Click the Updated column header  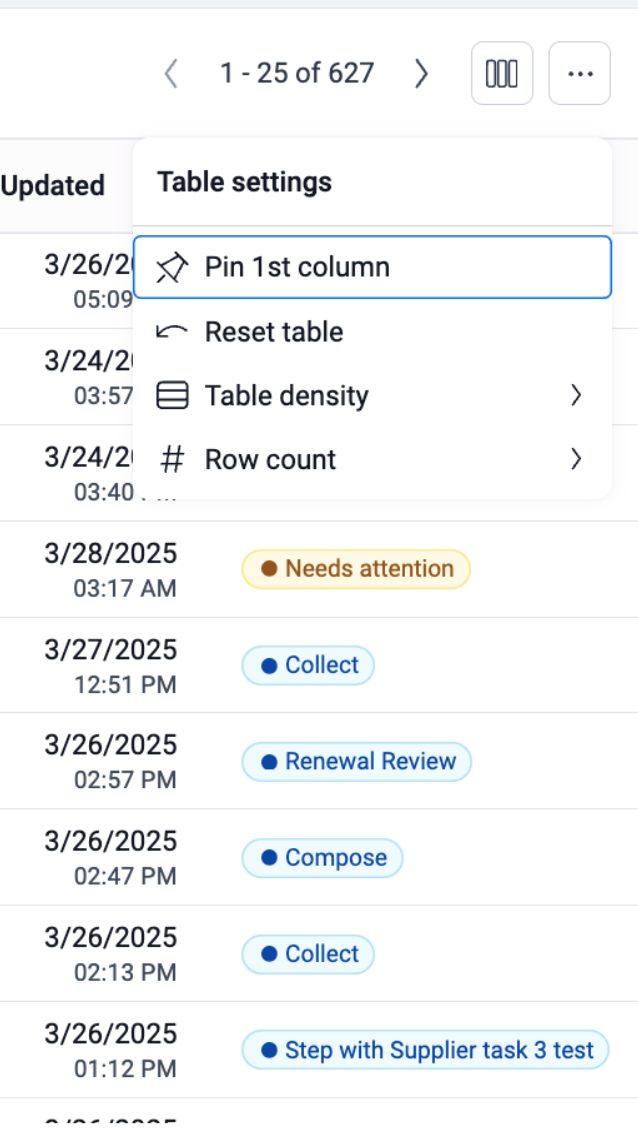(x=53, y=186)
